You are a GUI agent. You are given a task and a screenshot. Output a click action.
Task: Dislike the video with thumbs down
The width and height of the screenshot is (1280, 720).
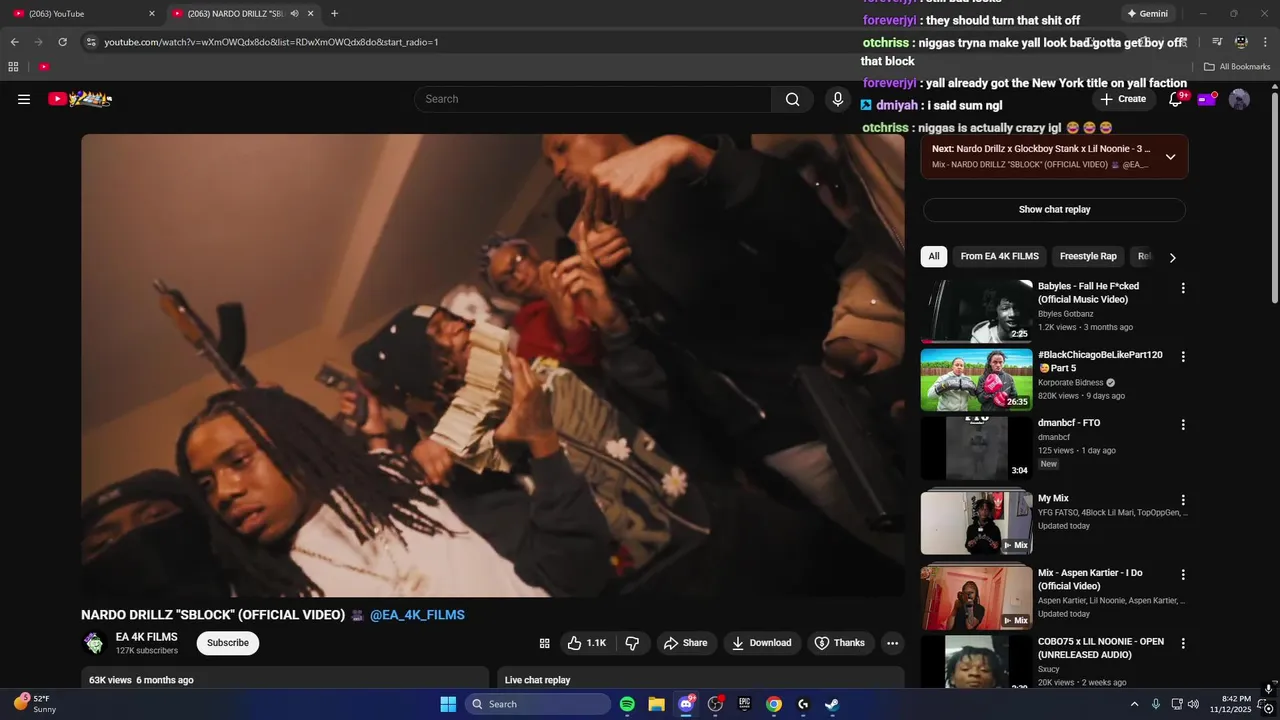tap(632, 643)
